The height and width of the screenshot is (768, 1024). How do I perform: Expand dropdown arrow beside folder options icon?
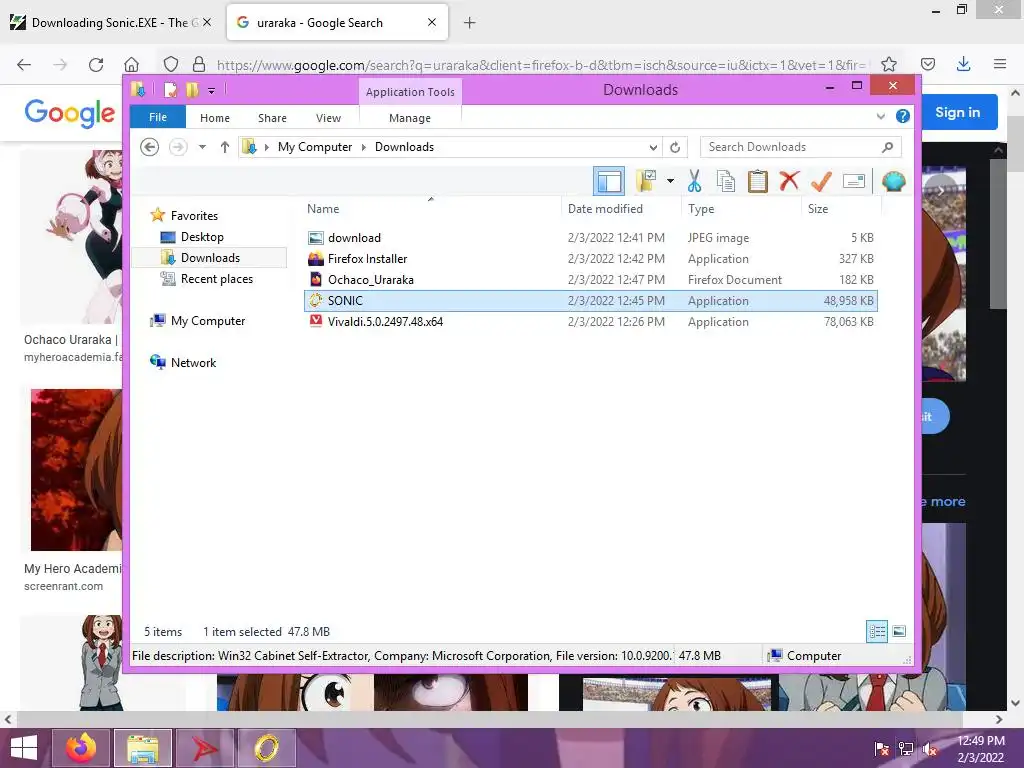[670, 181]
